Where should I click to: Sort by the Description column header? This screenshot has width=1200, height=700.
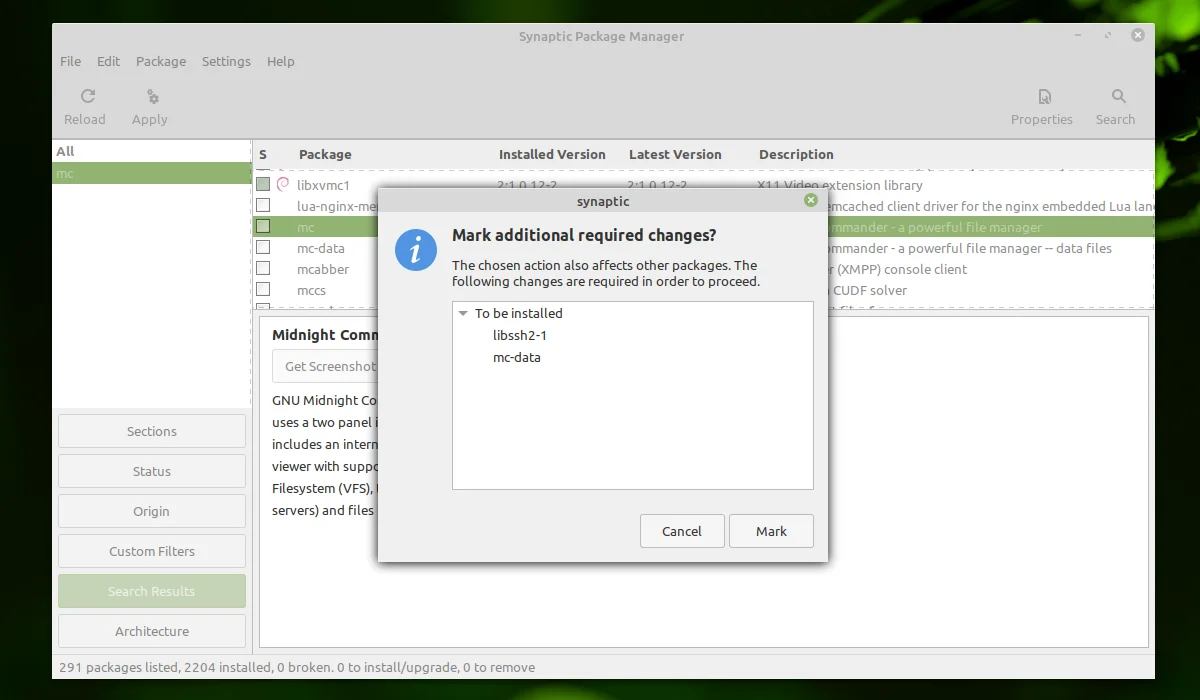(x=796, y=154)
